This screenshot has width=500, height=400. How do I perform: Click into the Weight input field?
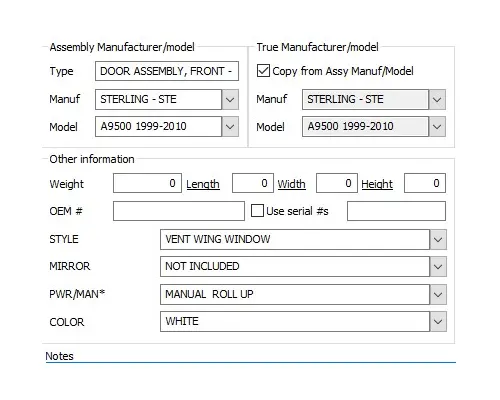coord(147,183)
